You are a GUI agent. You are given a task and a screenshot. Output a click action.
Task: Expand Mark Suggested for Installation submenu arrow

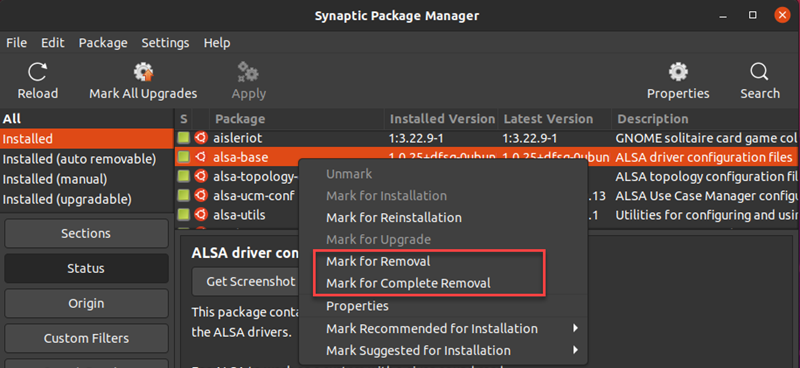(576, 350)
